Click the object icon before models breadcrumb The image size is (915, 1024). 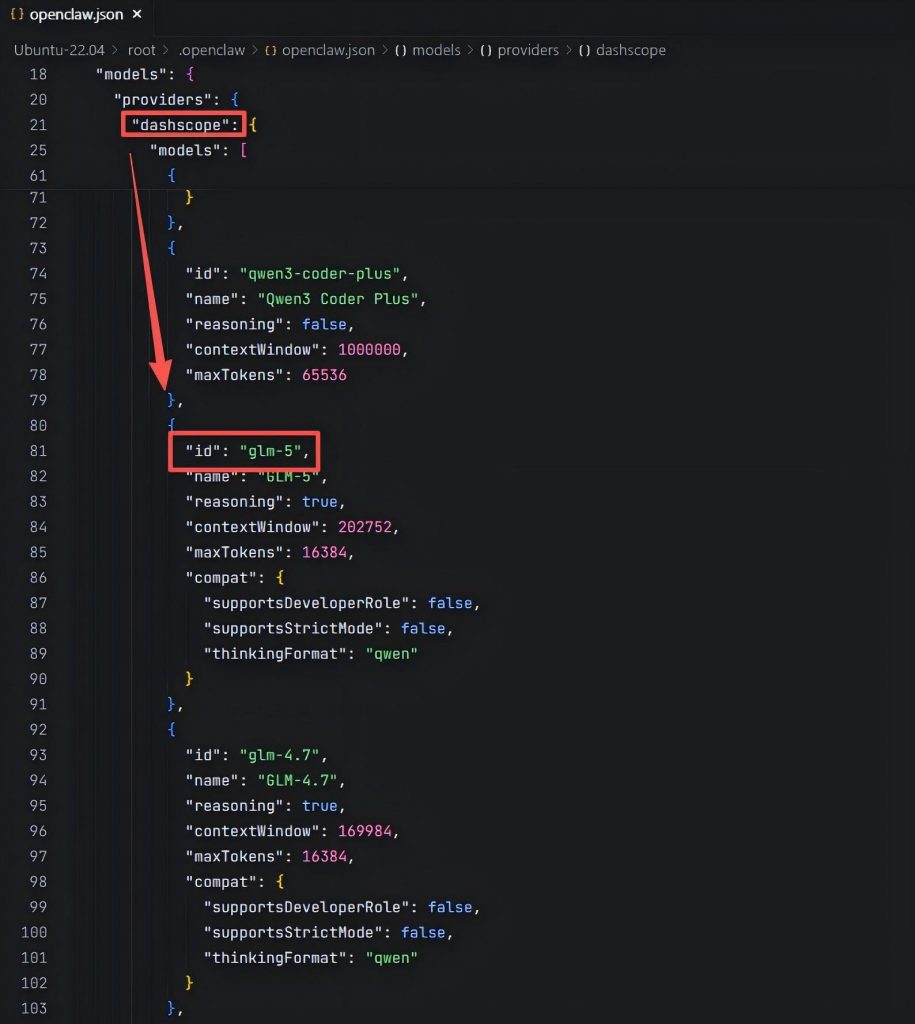(401, 50)
